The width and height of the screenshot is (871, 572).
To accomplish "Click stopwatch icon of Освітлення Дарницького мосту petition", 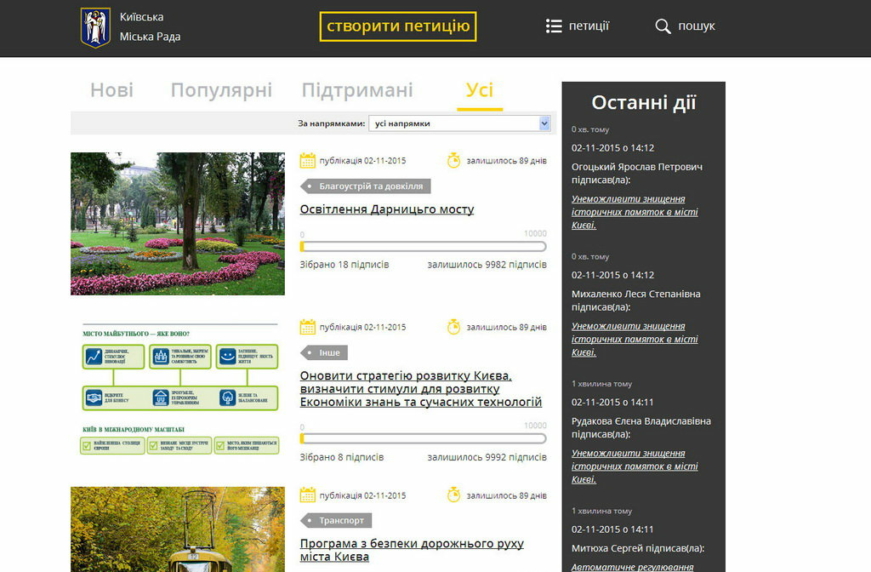I will pyautogui.click(x=454, y=160).
